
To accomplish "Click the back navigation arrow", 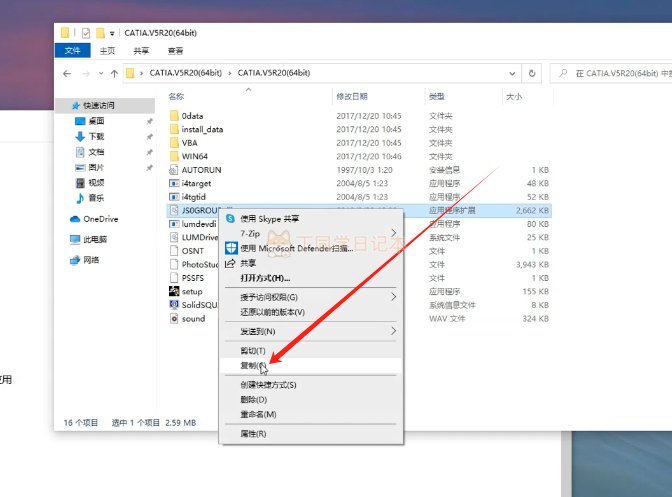I will click(67, 74).
